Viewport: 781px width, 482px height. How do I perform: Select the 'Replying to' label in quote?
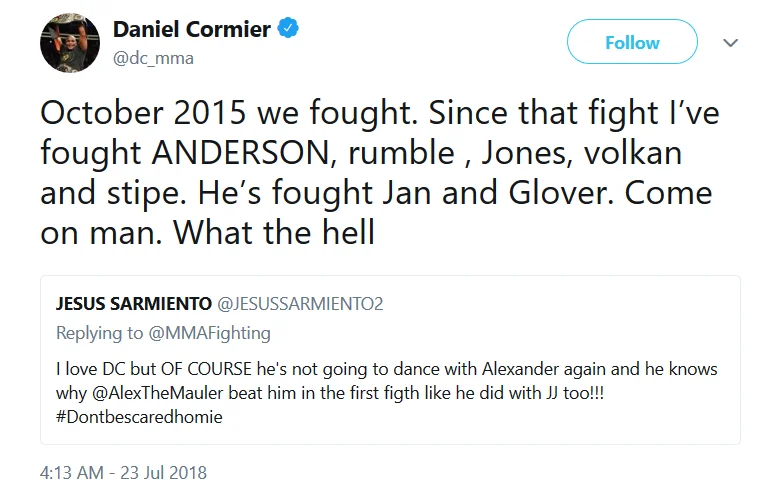97,333
